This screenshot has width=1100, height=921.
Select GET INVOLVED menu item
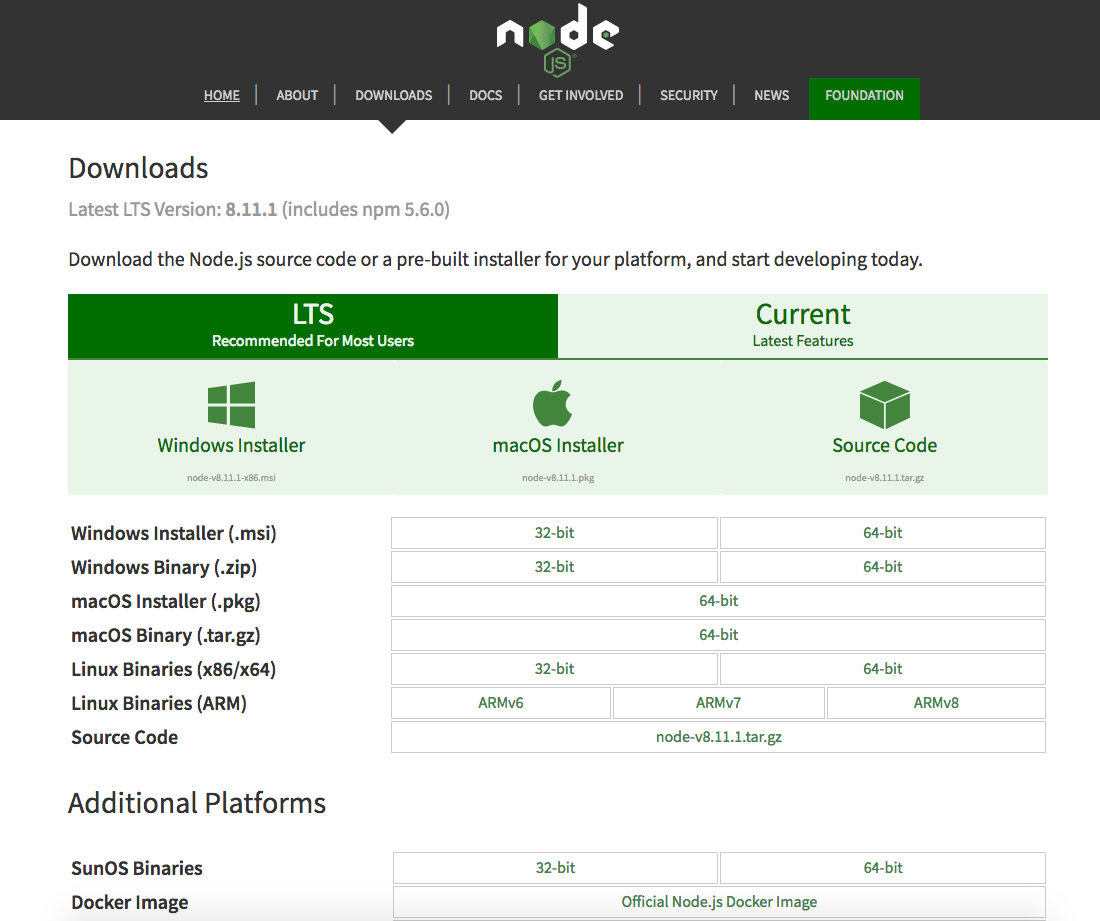click(x=581, y=95)
